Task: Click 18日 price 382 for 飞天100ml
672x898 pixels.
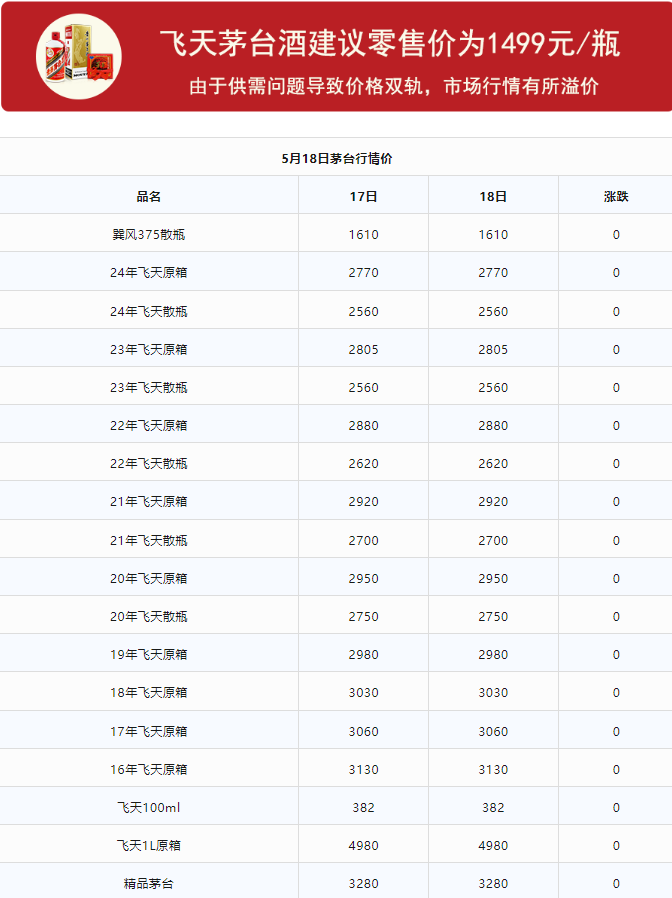Action: tap(493, 808)
